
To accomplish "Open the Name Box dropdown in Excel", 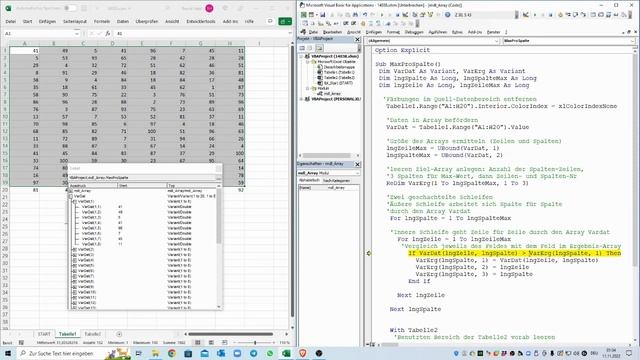I will pos(77,33).
